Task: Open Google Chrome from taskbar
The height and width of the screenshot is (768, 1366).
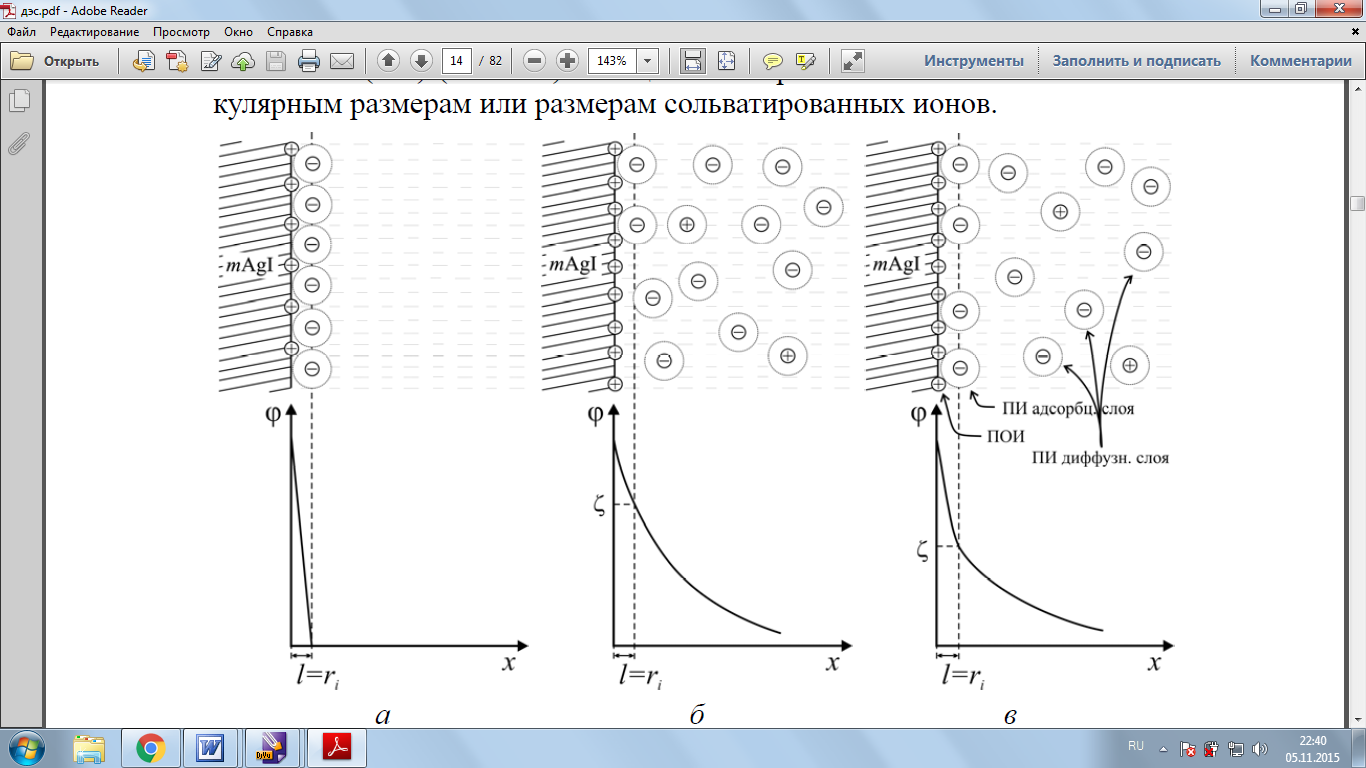Action: [151, 747]
